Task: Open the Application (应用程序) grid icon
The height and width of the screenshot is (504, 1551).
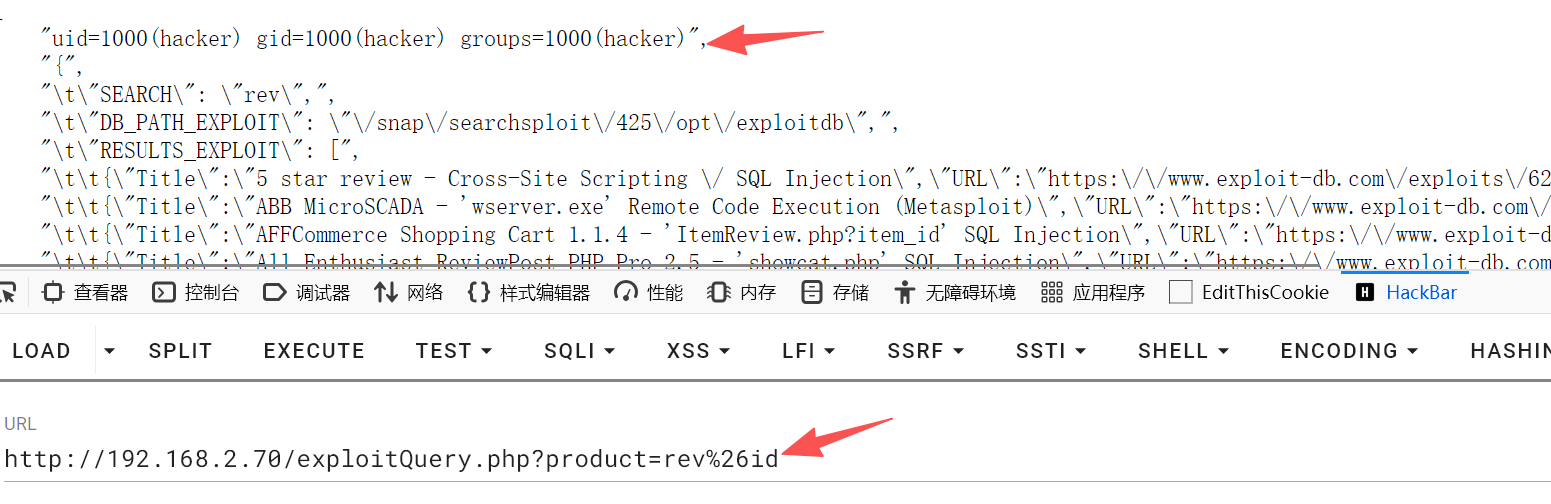Action: 1051,293
